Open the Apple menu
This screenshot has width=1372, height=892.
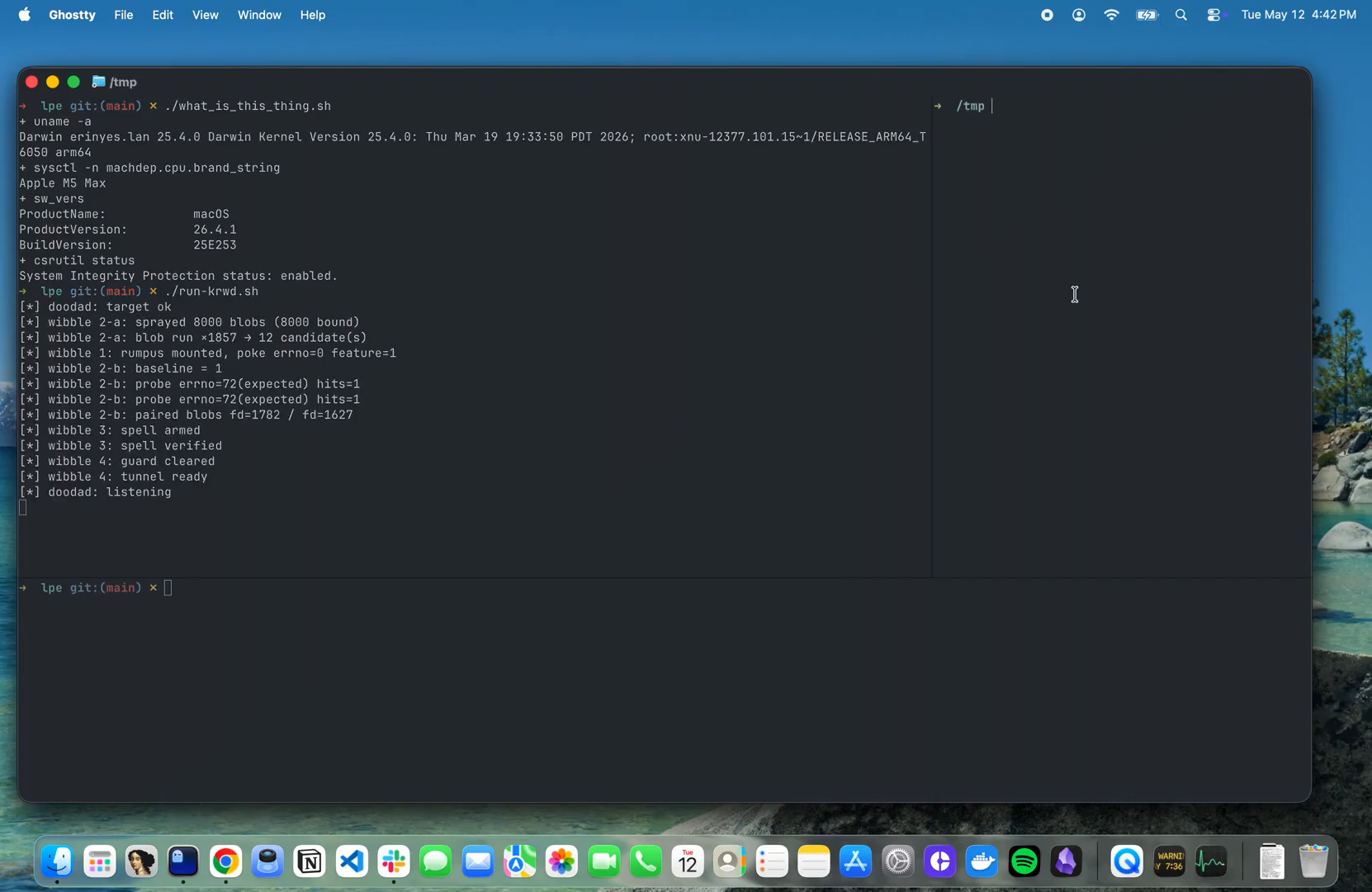point(25,15)
